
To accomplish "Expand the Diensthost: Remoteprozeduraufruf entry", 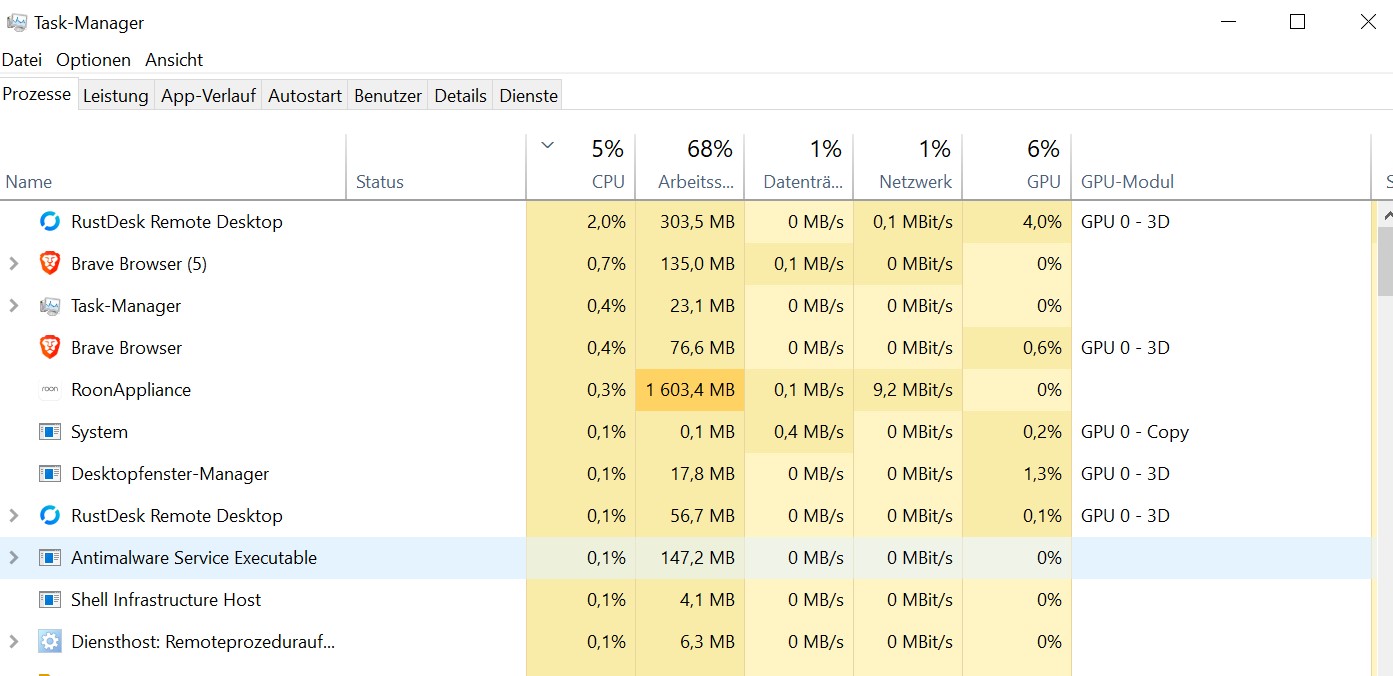I will click(14, 642).
